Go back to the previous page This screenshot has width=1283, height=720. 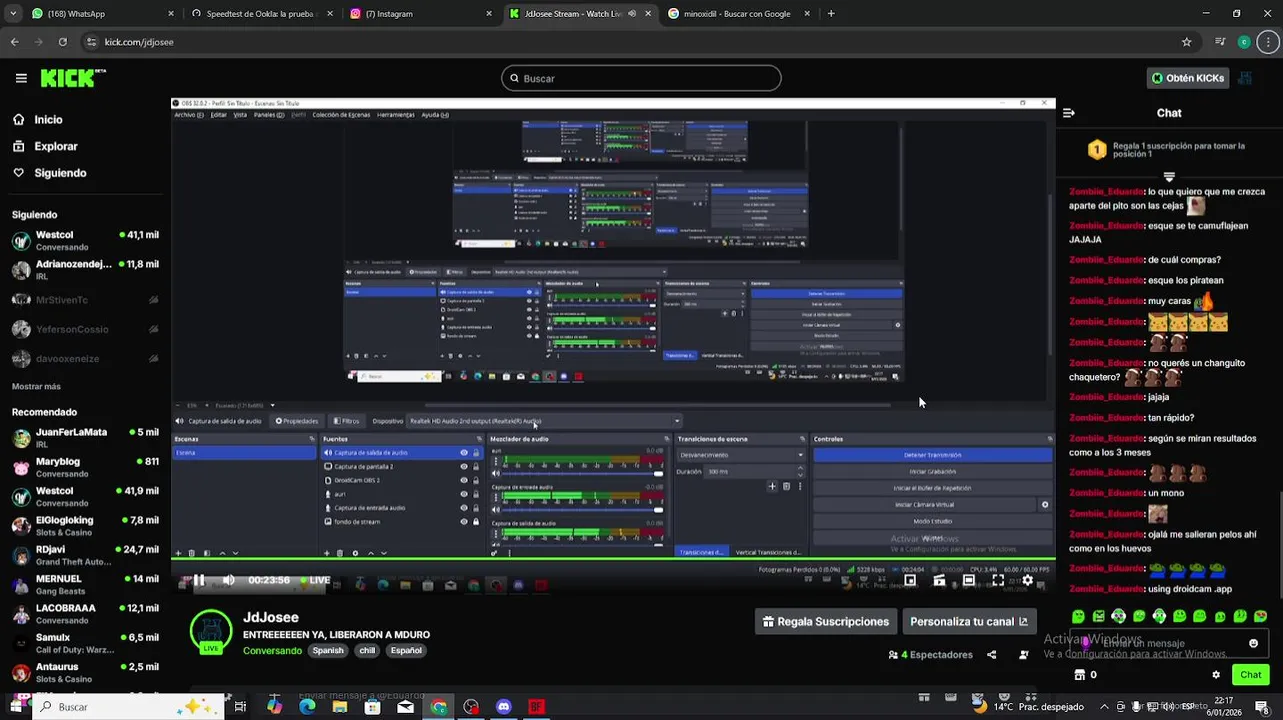(x=14, y=42)
